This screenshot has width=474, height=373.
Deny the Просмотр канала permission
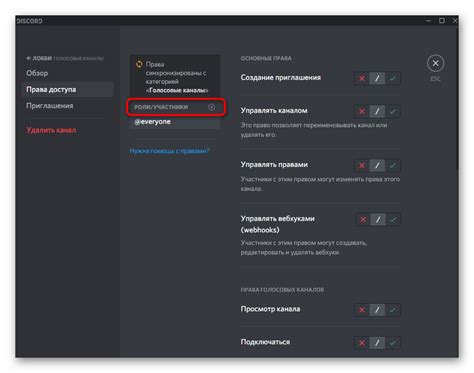pos(362,310)
